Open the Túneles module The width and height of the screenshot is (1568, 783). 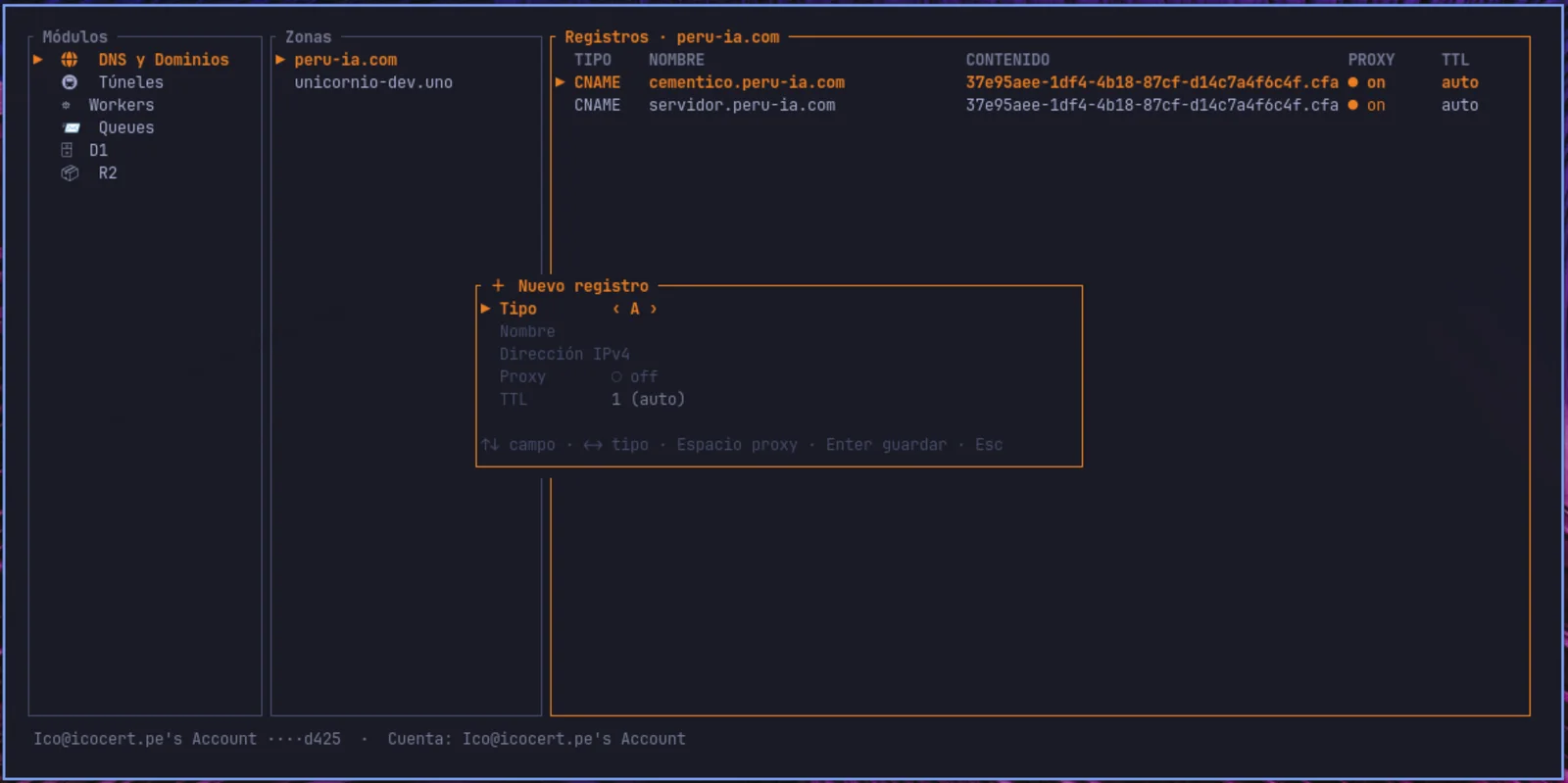pos(130,82)
